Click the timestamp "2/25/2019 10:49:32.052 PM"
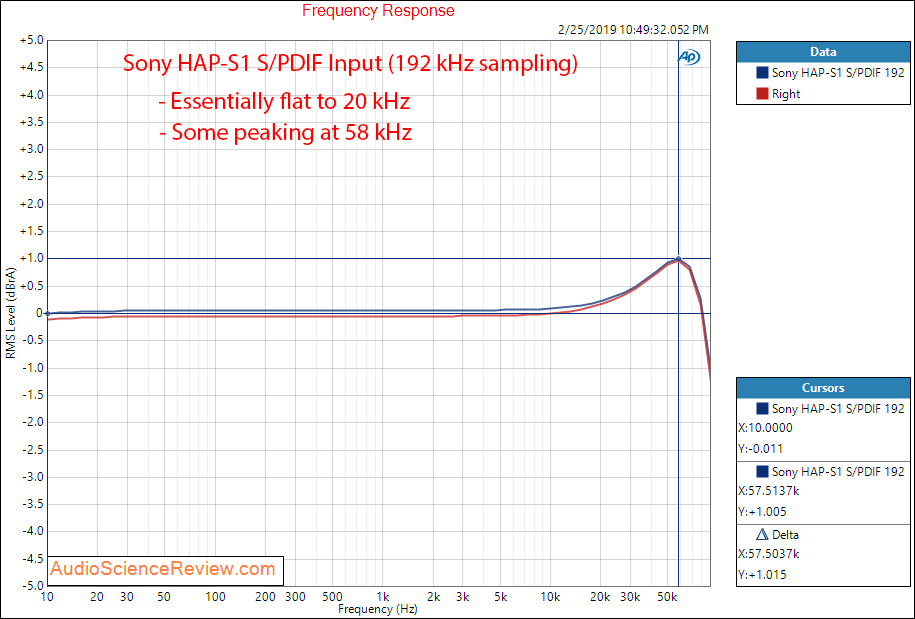This screenshot has height=619, width=915. tap(633, 30)
